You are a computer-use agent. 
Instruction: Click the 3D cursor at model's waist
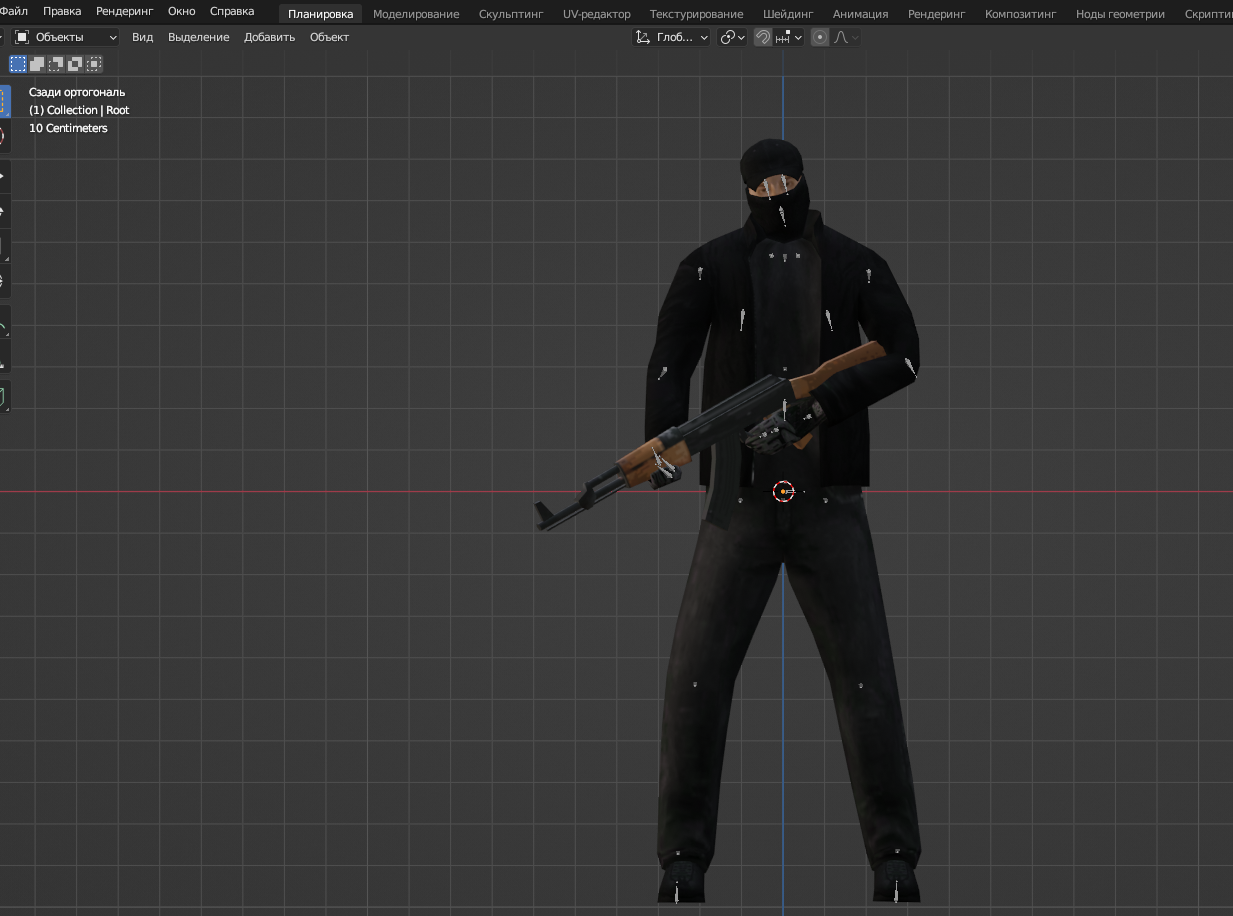783,491
